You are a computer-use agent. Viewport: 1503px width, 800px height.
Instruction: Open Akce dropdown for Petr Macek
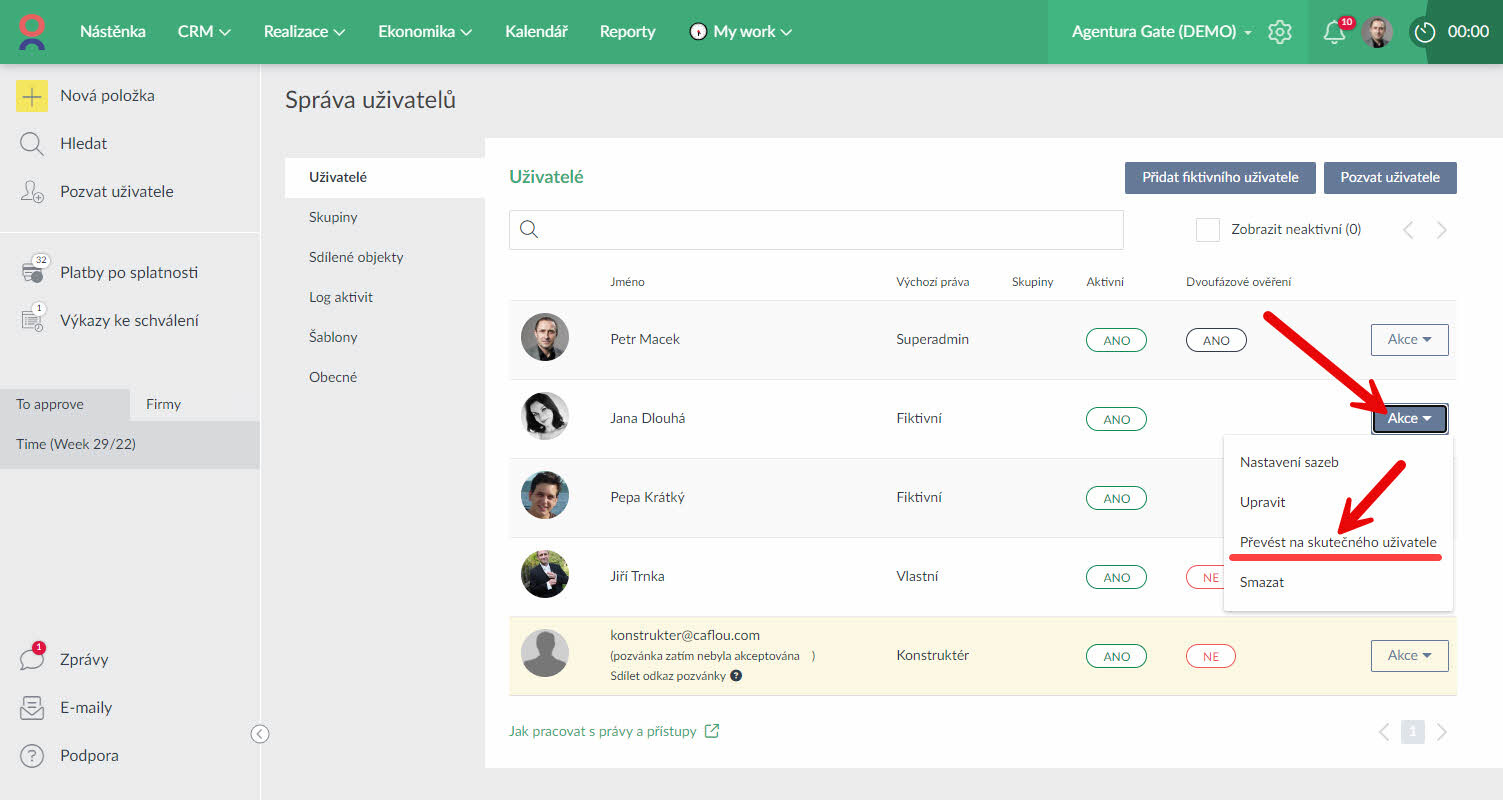pos(1409,340)
